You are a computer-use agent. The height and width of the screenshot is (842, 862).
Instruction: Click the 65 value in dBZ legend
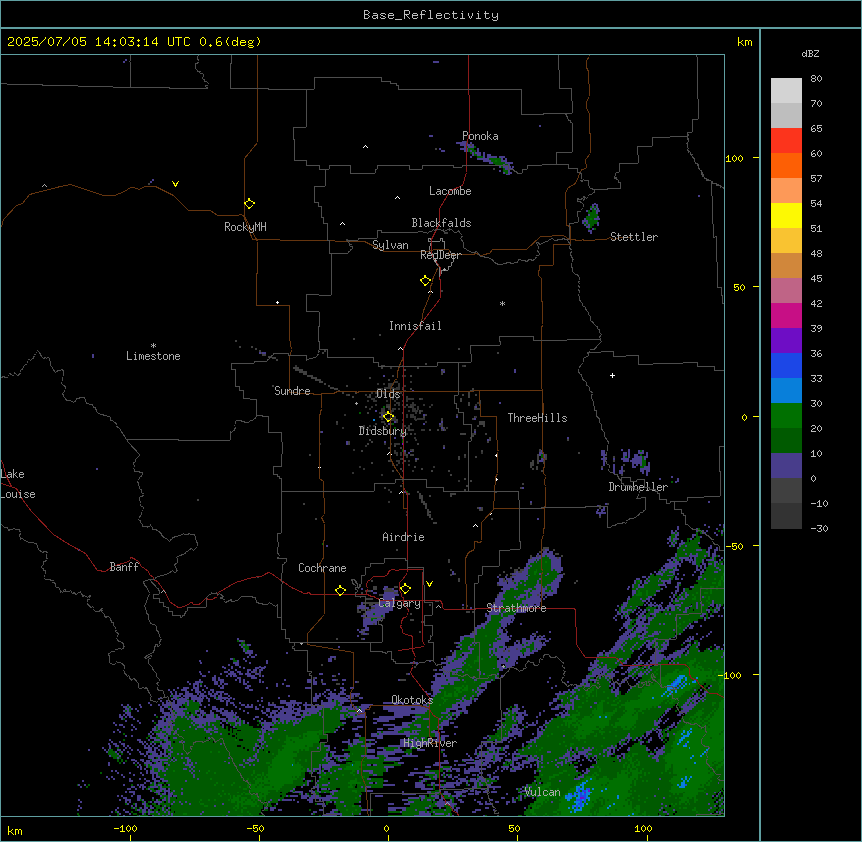(x=816, y=129)
